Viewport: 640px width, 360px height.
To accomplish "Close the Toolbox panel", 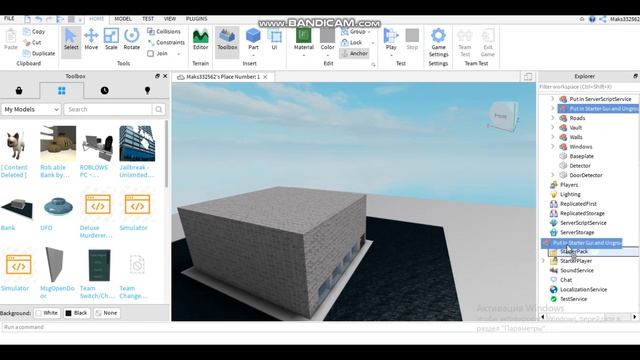I will click(165, 76).
